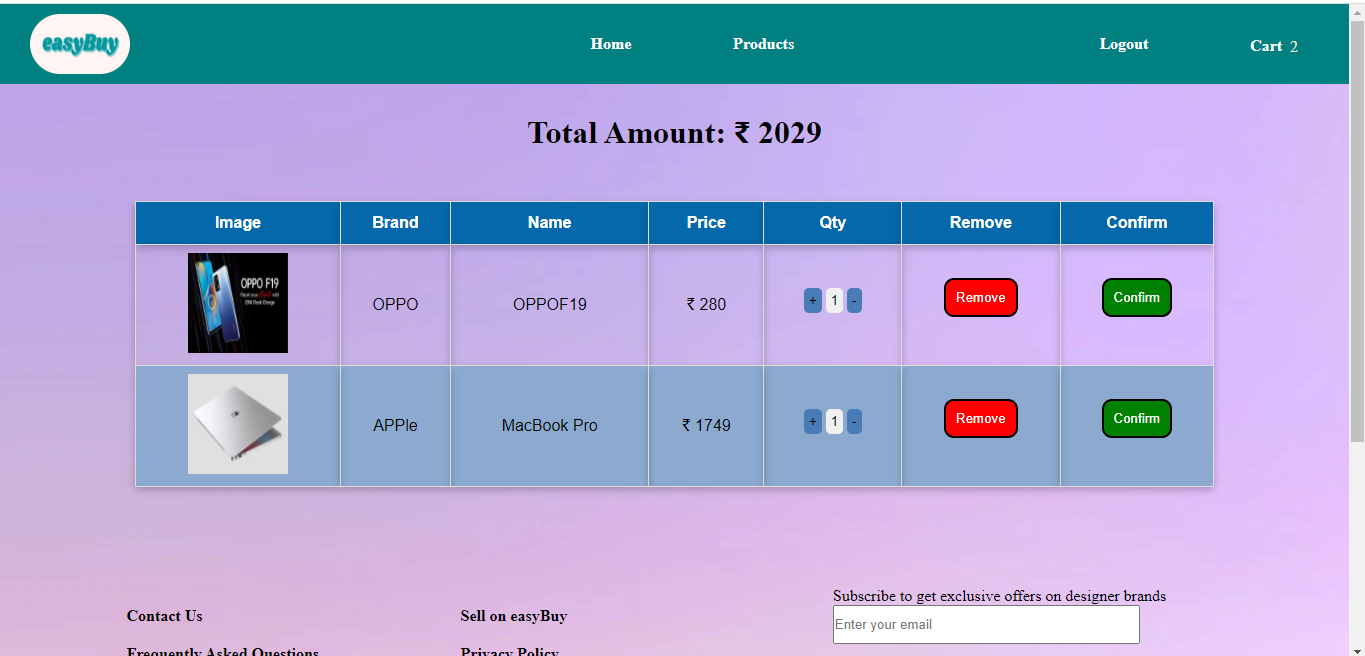Click the Qty column header
Screen dimensions: 1365x656
point(832,223)
